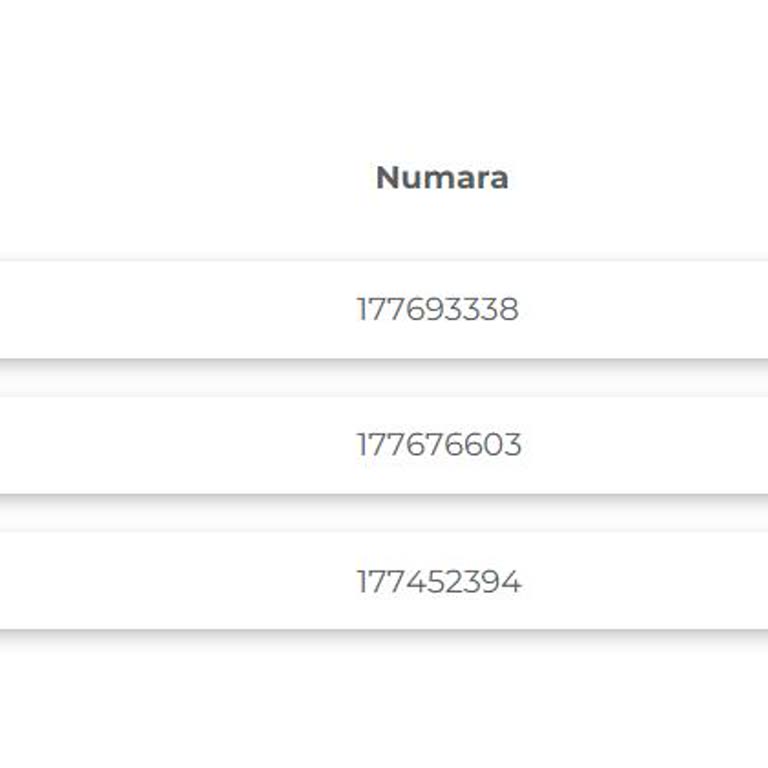The image size is (768, 768).
Task: Select number 177676603
Action: pyautogui.click(x=439, y=445)
